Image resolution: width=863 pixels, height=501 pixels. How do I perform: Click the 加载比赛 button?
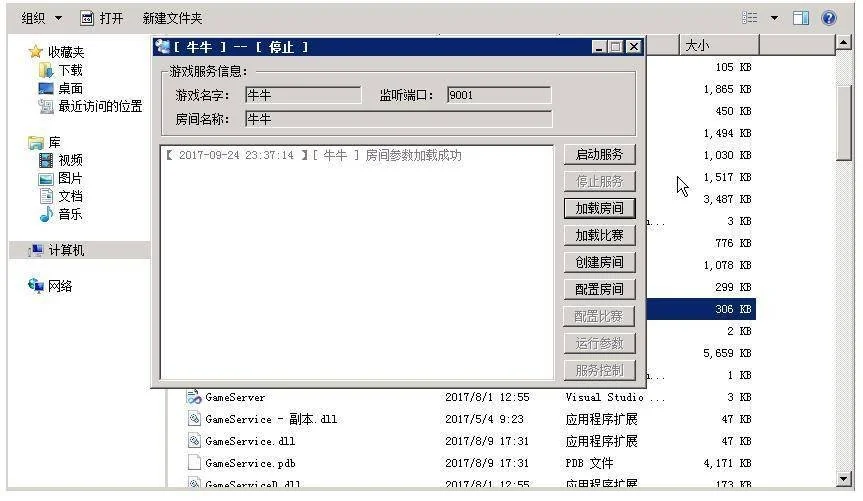point(599,236)
